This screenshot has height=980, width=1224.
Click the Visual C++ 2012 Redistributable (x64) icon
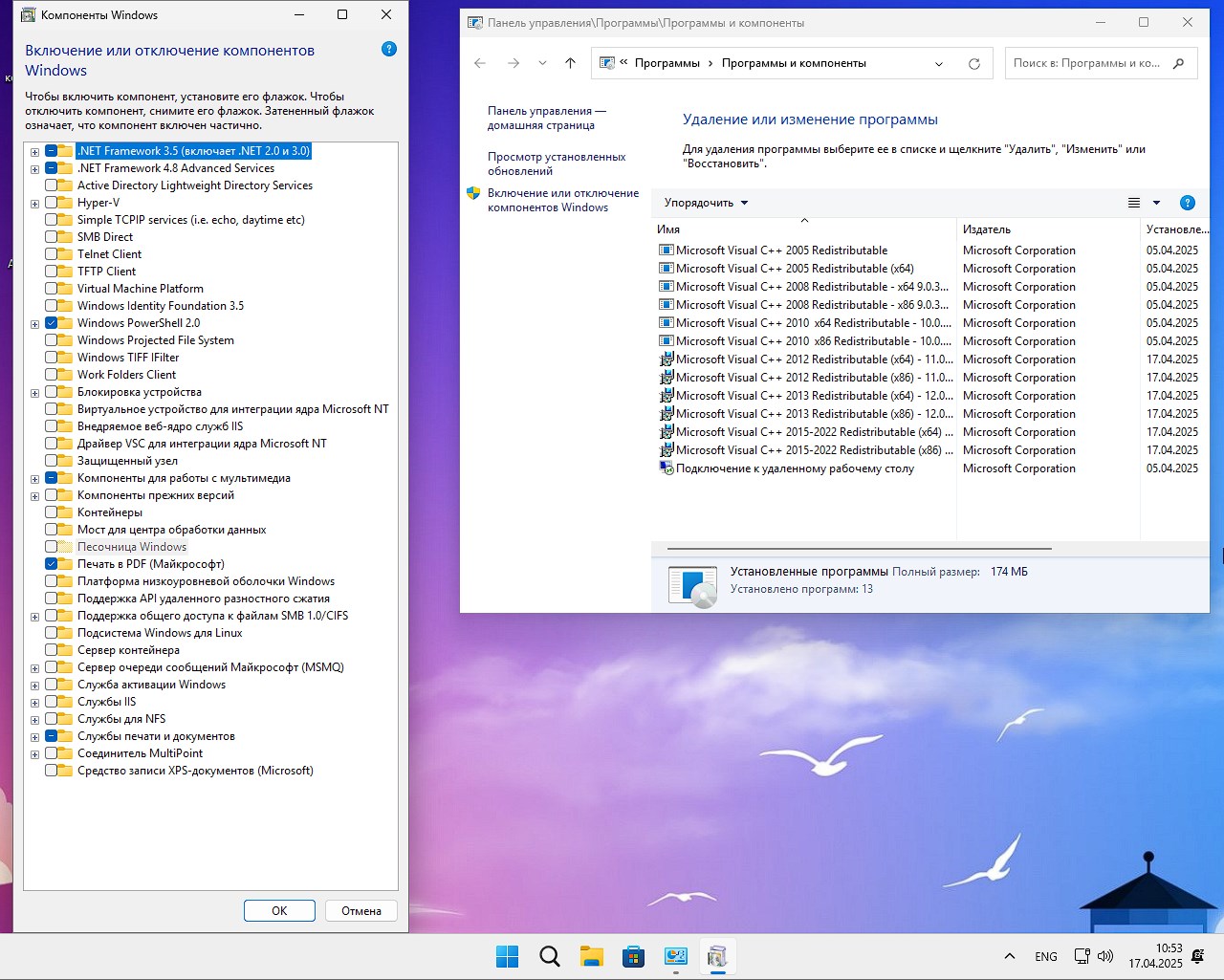[667, 359]
